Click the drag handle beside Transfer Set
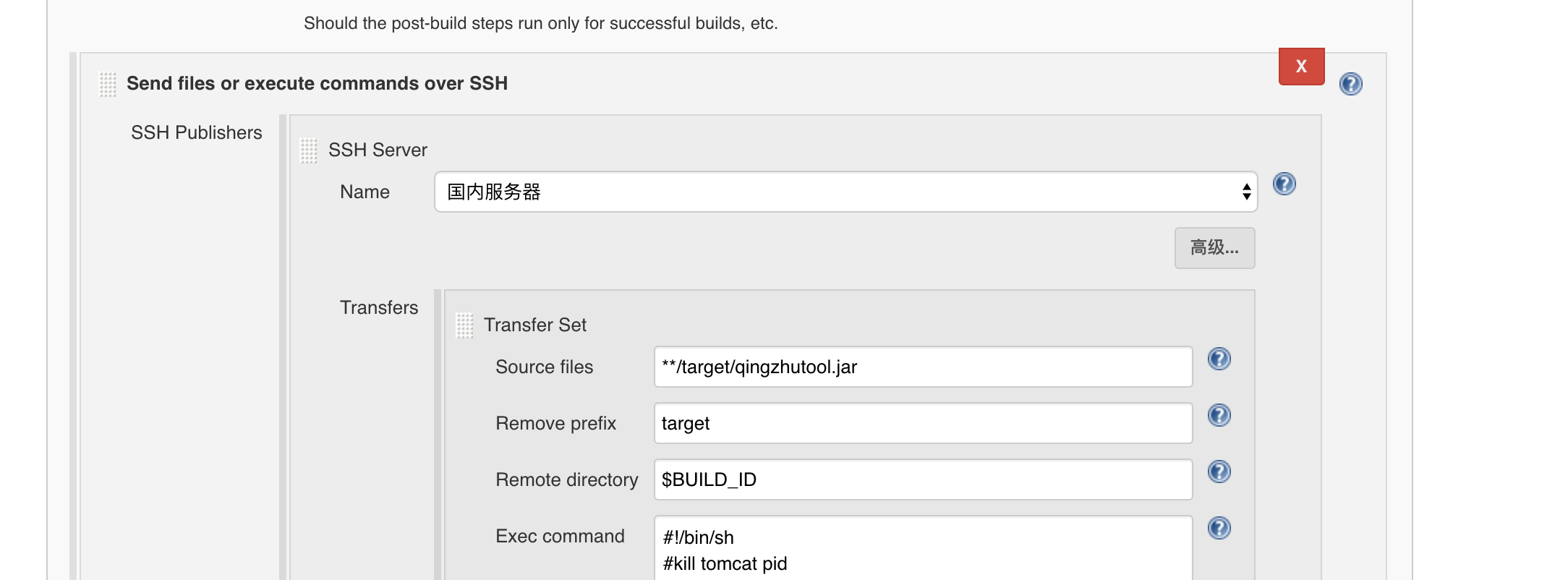This screenshot has height=580, width=1568. point(465,325)
